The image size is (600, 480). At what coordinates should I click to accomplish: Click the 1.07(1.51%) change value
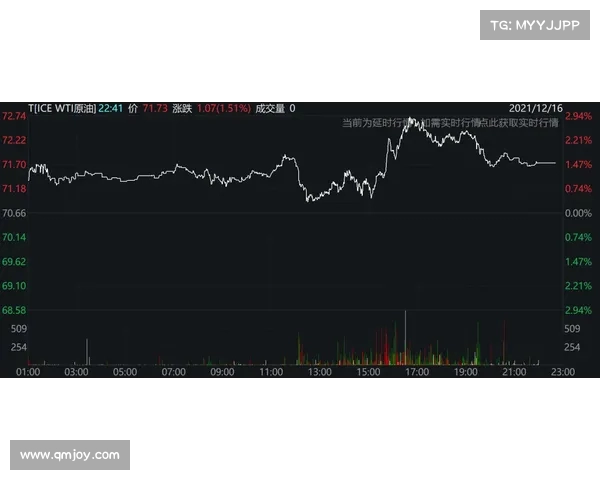223,108
